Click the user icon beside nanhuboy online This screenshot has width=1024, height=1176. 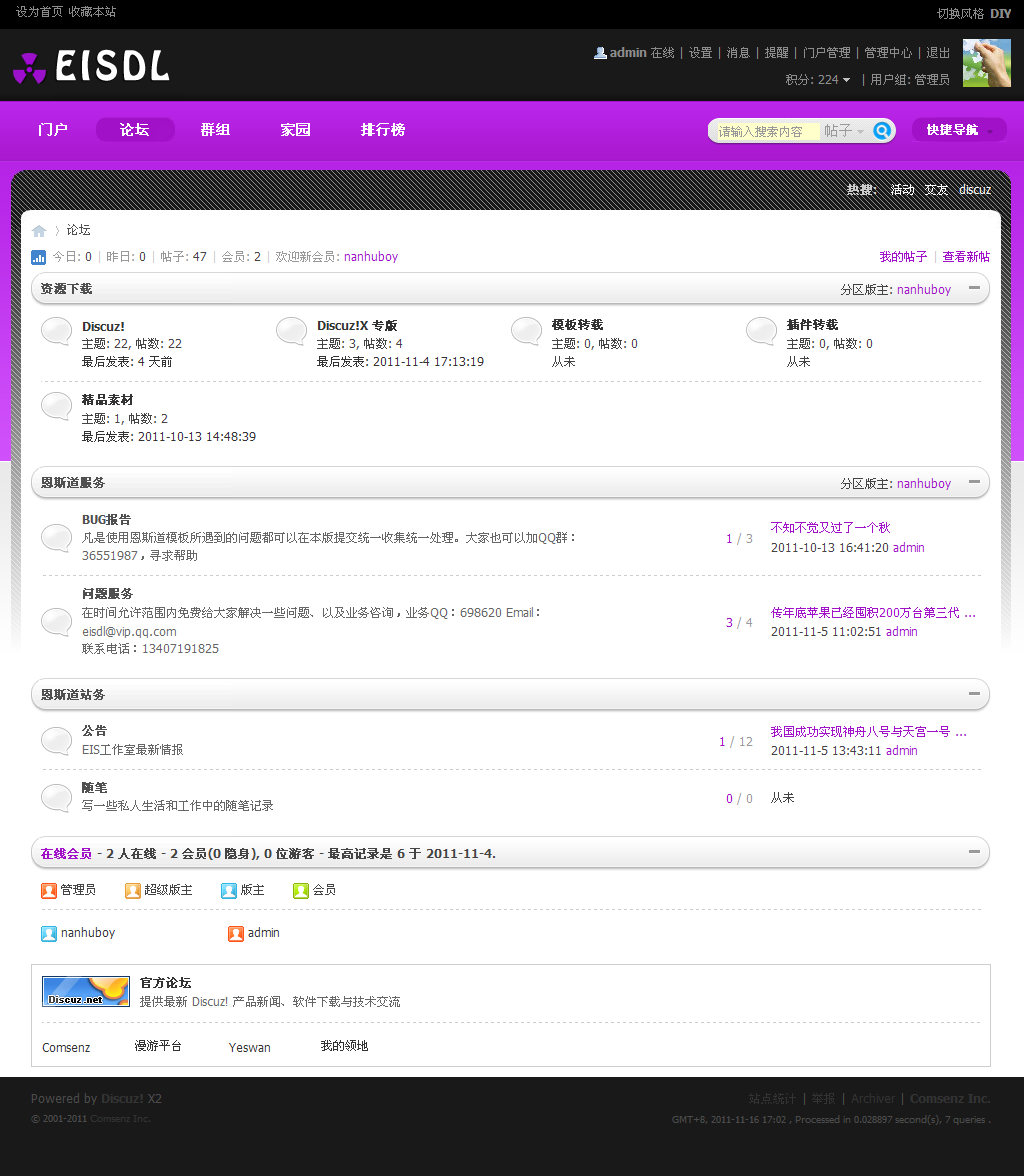pos(49,934)
